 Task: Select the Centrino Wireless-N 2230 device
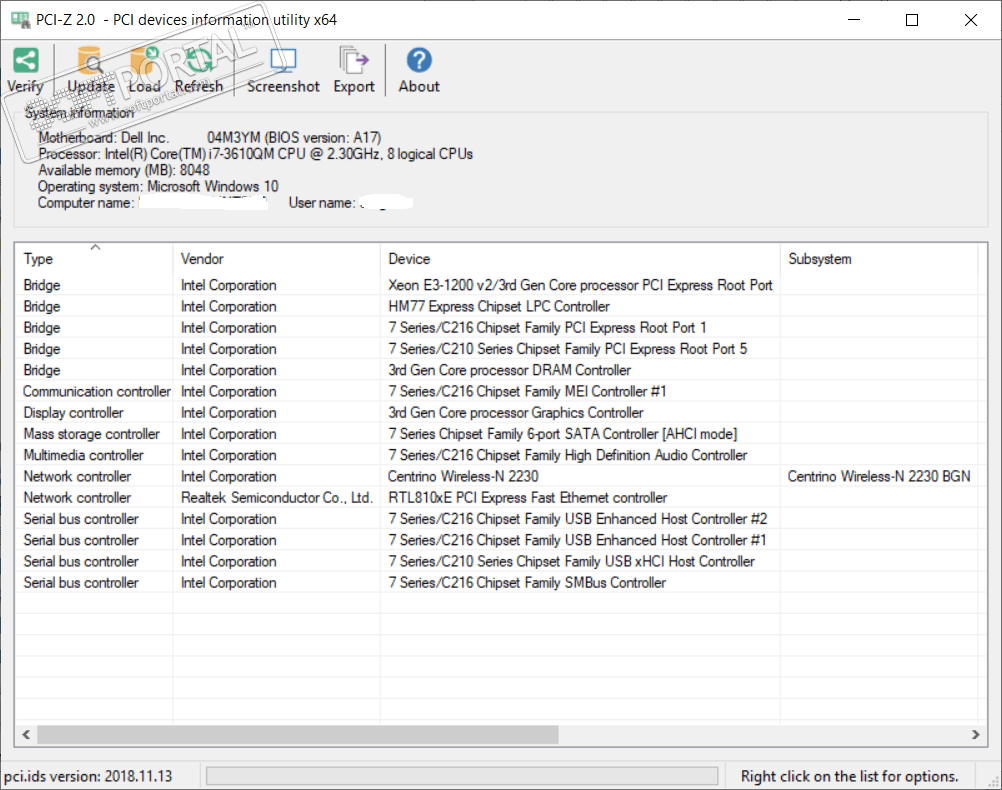tap(463, 476)
